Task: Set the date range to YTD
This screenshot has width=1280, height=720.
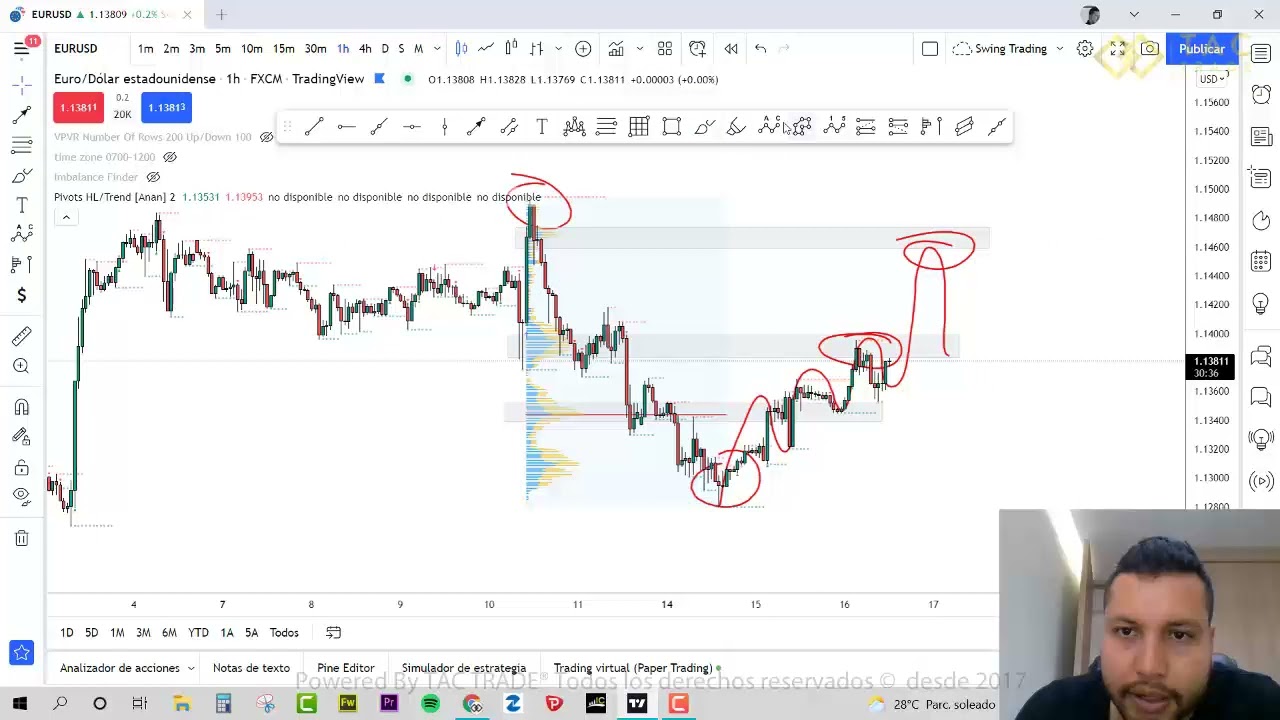Action: 198,632
